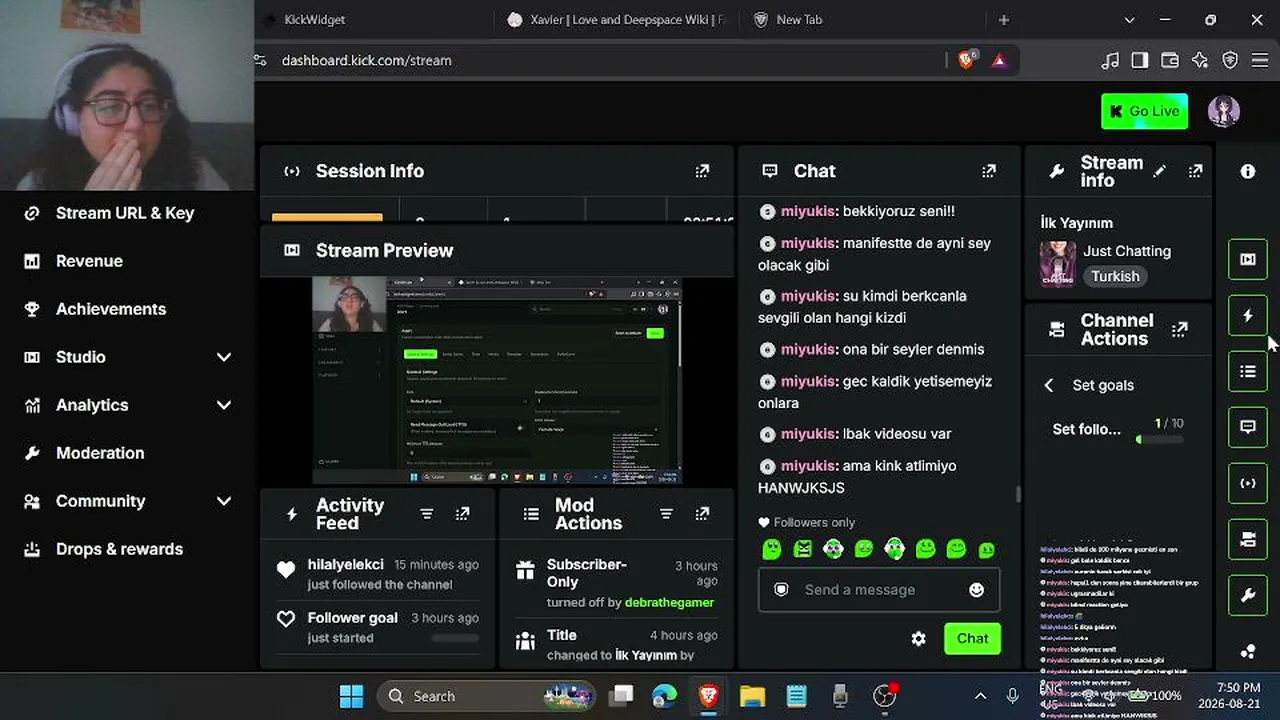Image resolution: width=1280 pixels, height=720 pixels.
Task: Open File Explorer from the taskbar
Action: click(752, 696)
